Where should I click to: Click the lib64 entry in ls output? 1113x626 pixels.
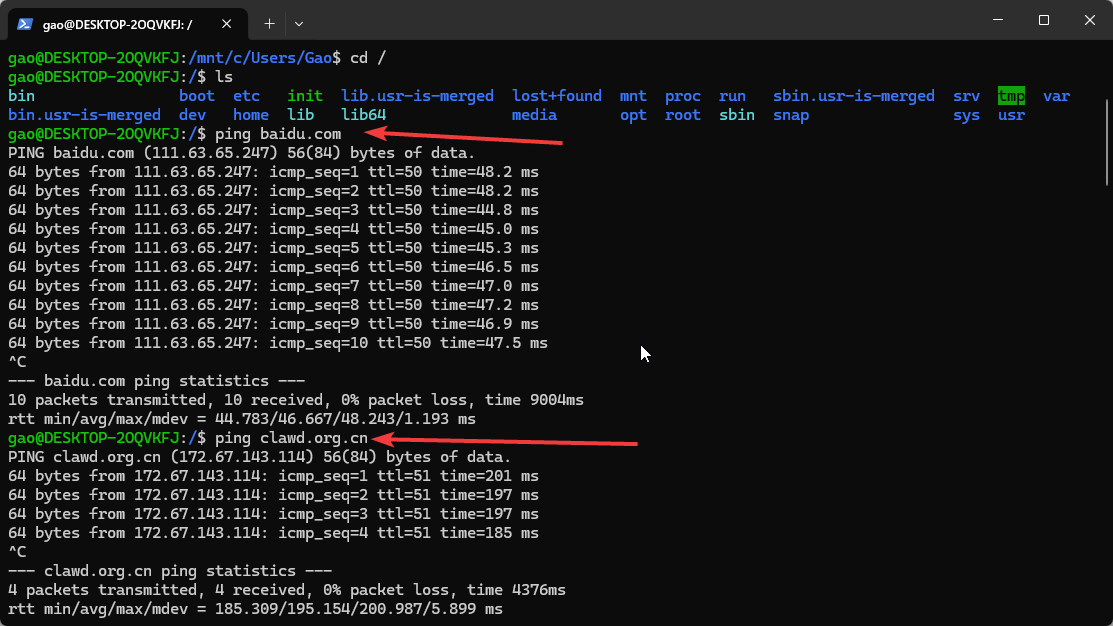click(x=363, y=115)
